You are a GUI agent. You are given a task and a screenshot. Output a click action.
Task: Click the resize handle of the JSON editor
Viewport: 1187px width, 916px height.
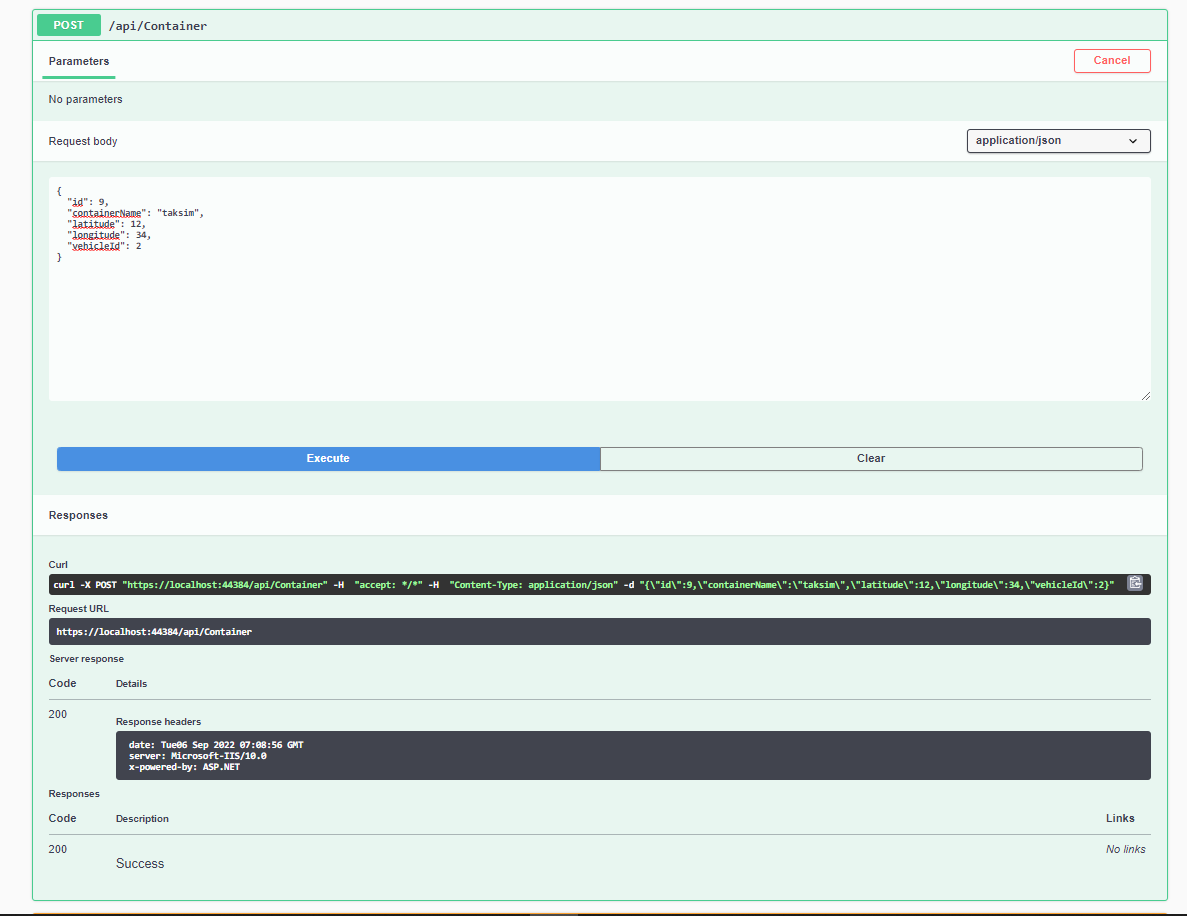1145,394
